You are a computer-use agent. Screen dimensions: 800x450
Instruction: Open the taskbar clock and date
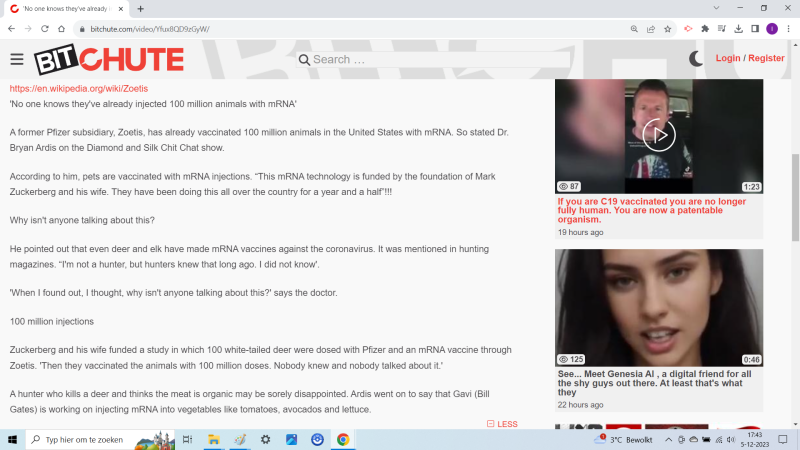tap(755, 439)
